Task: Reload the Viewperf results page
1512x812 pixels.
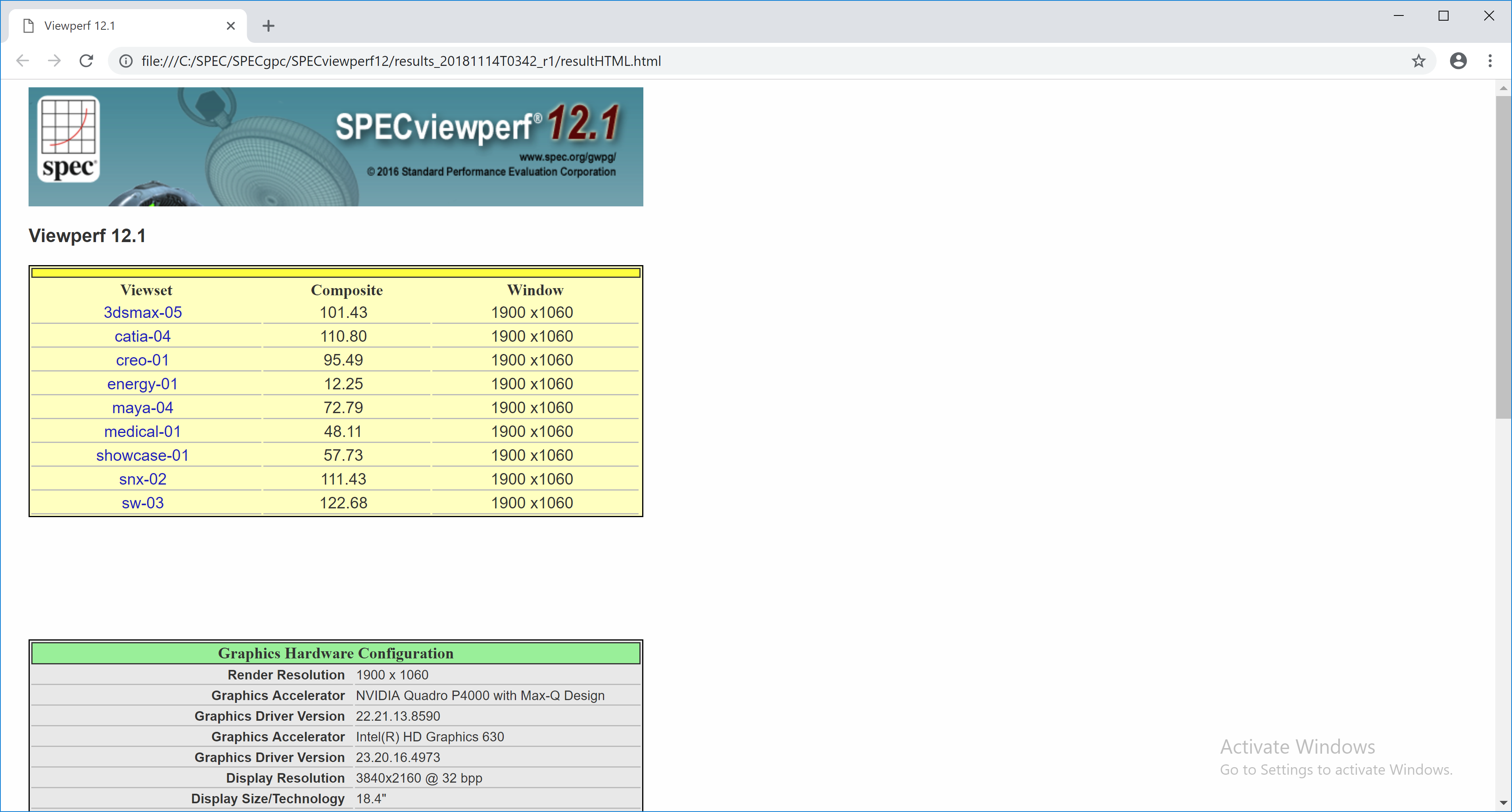Action: pos(86,60)
